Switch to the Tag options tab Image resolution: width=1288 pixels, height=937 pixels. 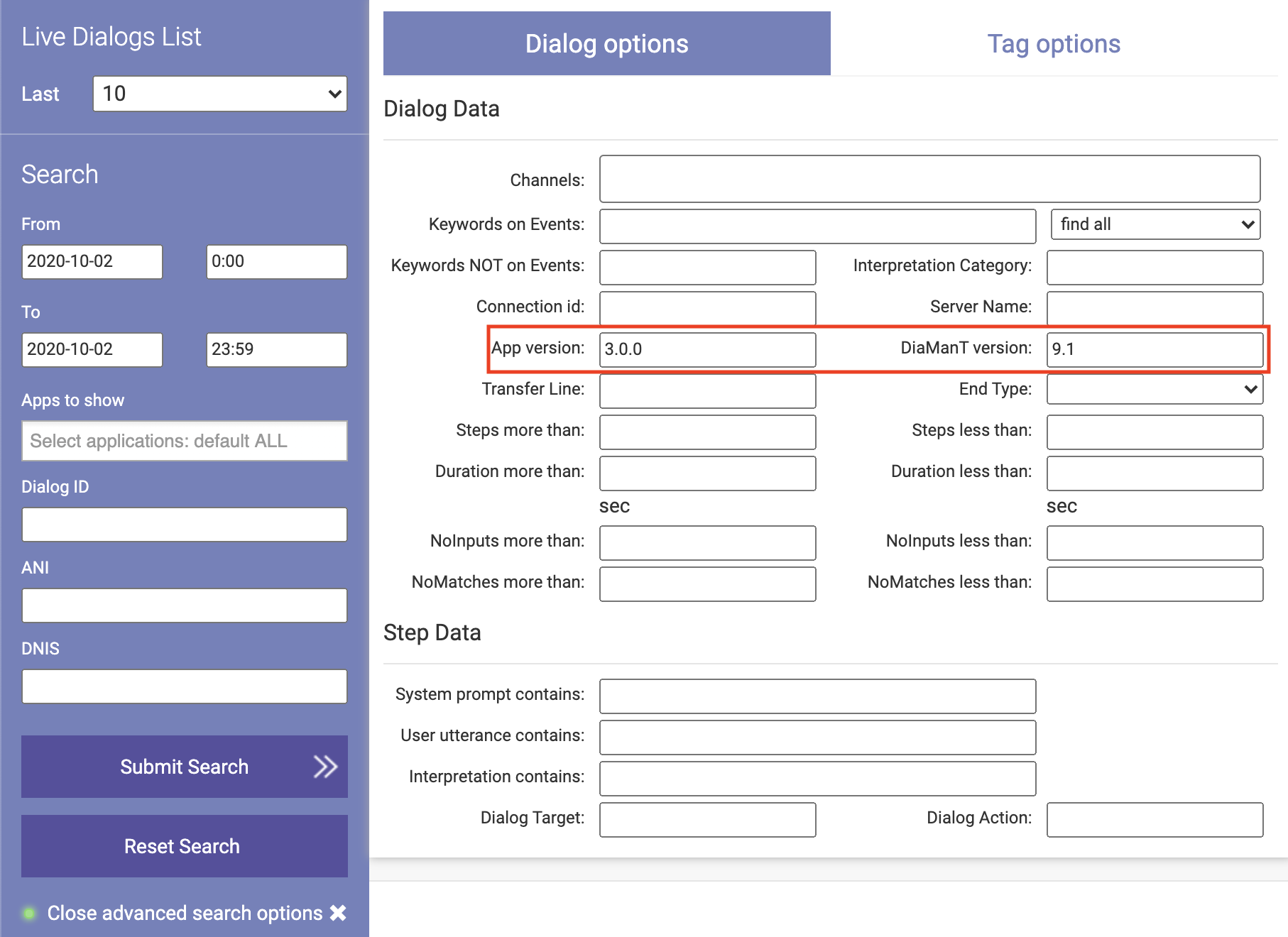[1053, 44]
